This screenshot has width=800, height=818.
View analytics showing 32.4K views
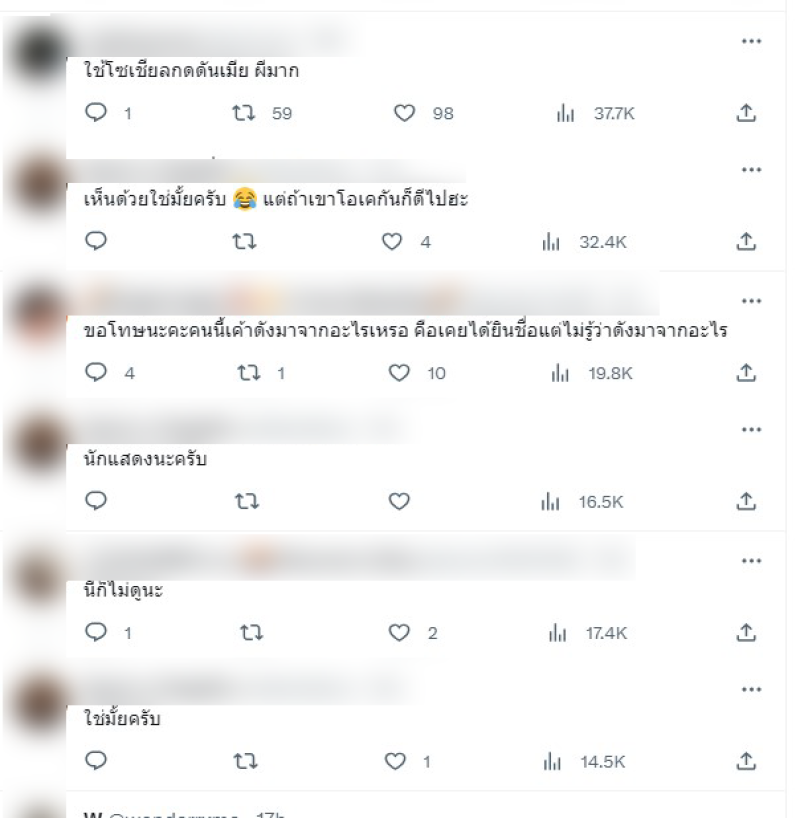(x=584, y=242)
